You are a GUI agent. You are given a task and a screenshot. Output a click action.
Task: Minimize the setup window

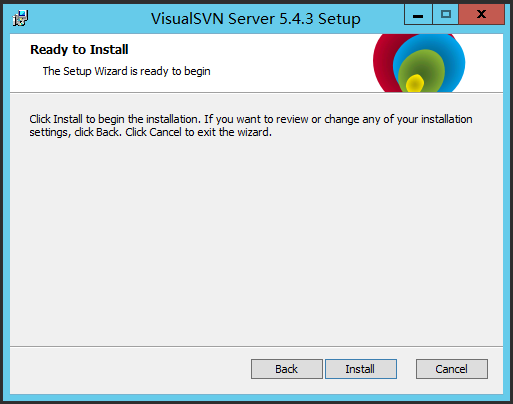[418, 15]
